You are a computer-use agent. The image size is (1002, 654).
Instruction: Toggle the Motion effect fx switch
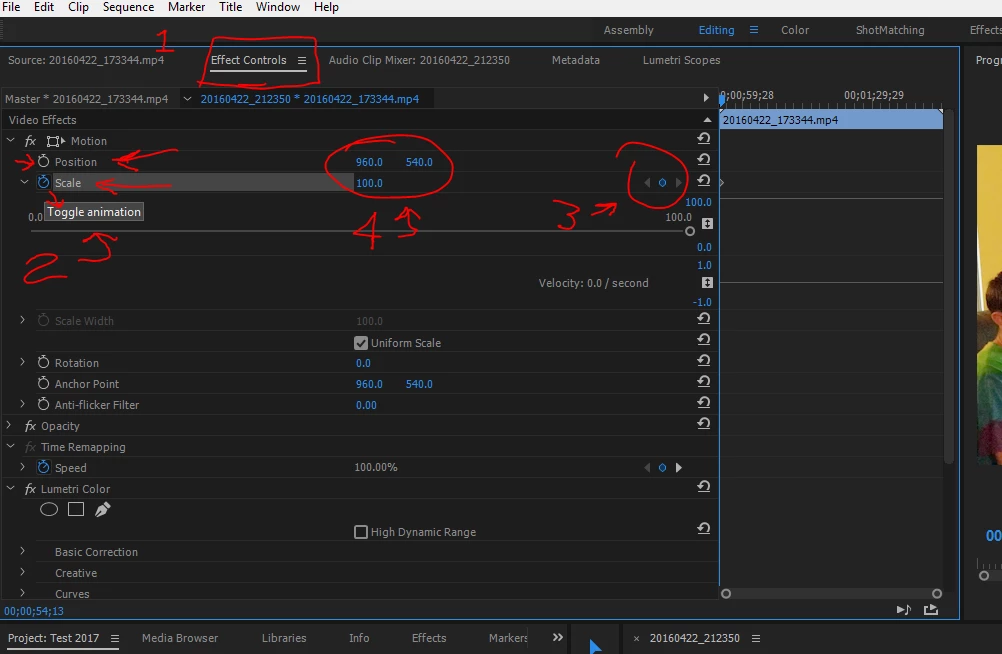(30, 141)
